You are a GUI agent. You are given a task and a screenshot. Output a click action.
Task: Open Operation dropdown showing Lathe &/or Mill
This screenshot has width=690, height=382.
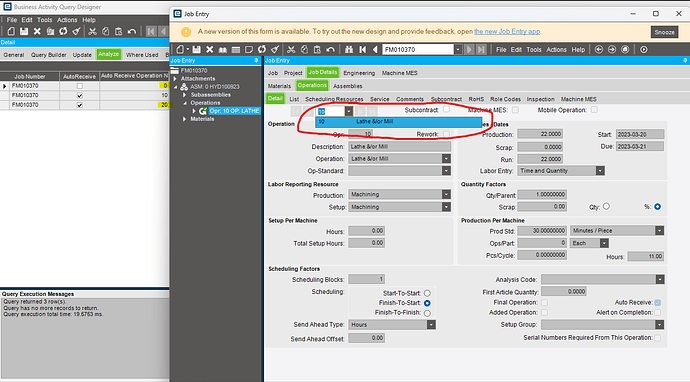click(446, 158)
